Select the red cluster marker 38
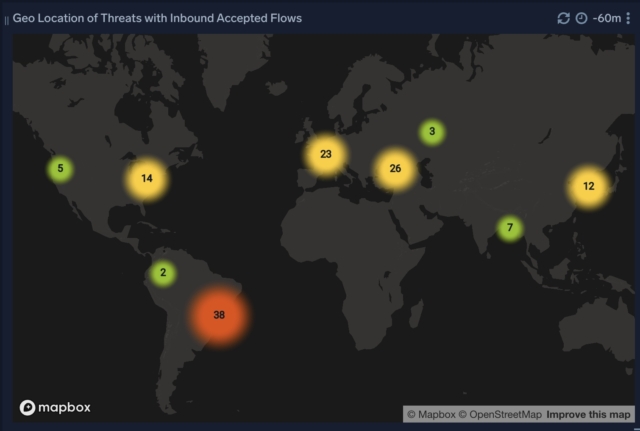The height and width of the screenshot is (431, 640). click(x=219, y=315)
